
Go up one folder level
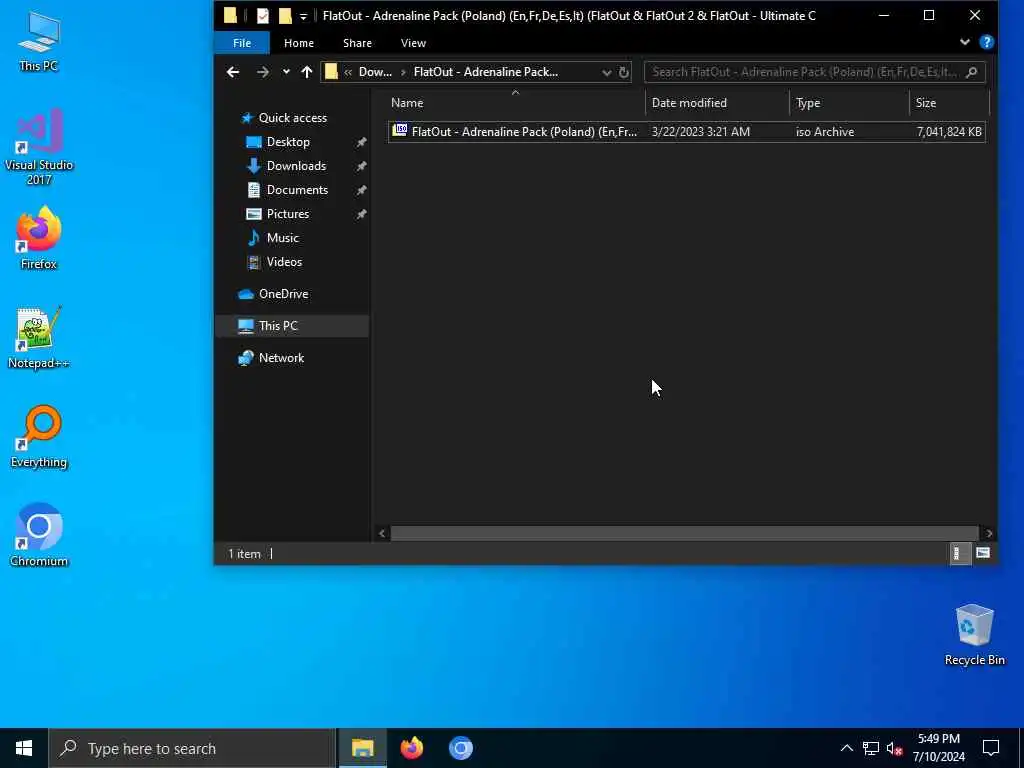(x=307, y=72)
